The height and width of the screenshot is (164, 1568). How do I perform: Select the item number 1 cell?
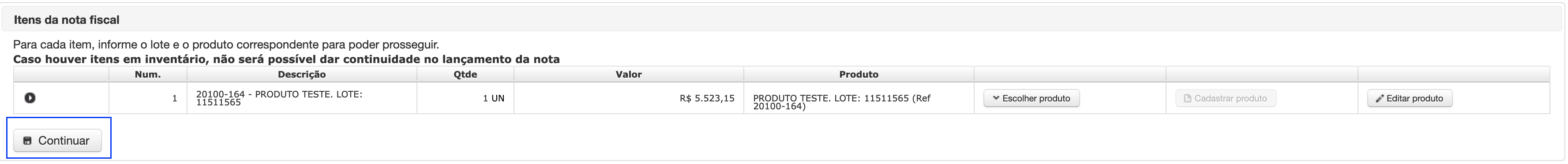pyautogui.click(x=148, y=98)
